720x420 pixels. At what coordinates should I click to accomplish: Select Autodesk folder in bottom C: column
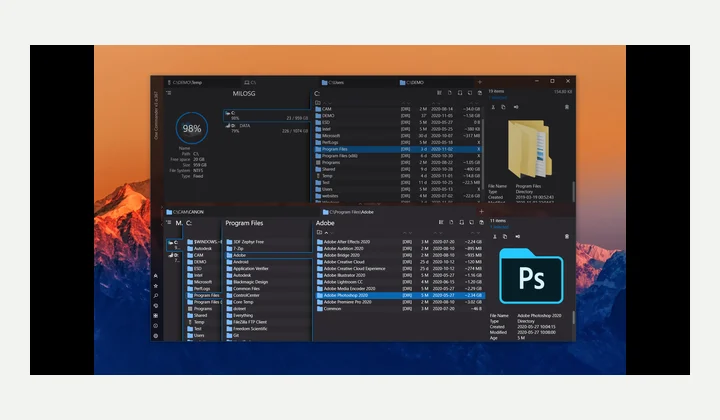[203, 248]
